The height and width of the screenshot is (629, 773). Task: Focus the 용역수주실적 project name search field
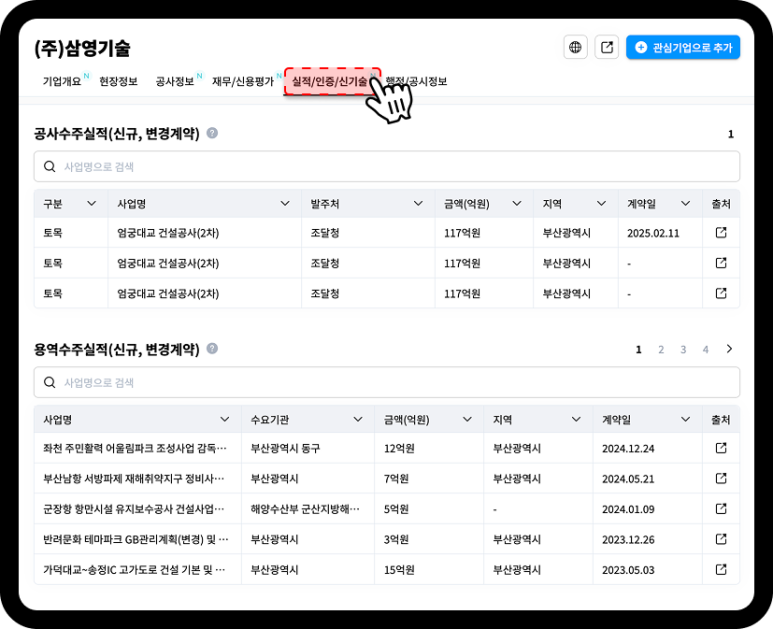tap(386, 382)
